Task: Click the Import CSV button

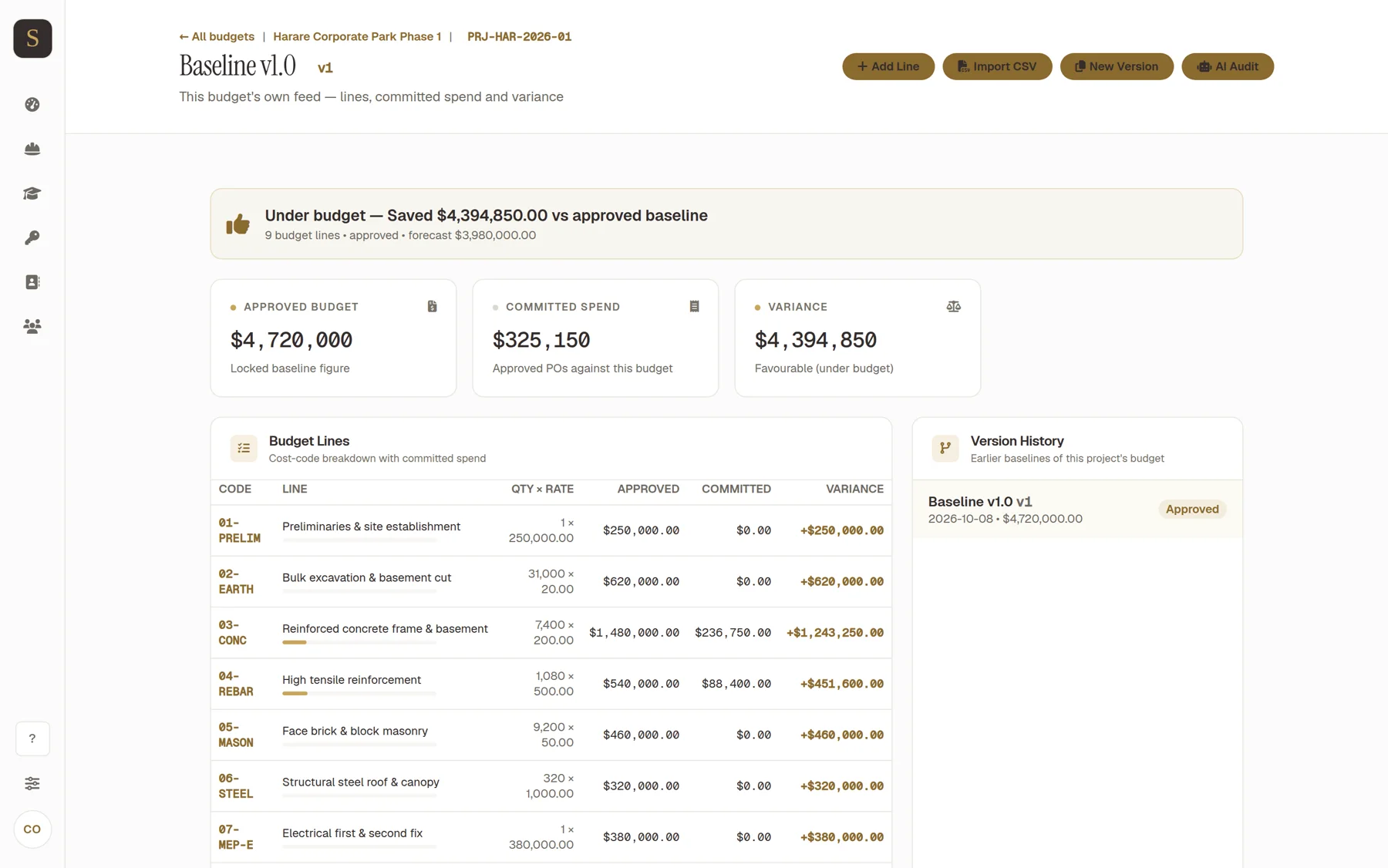Action: (x=997, y=66)
